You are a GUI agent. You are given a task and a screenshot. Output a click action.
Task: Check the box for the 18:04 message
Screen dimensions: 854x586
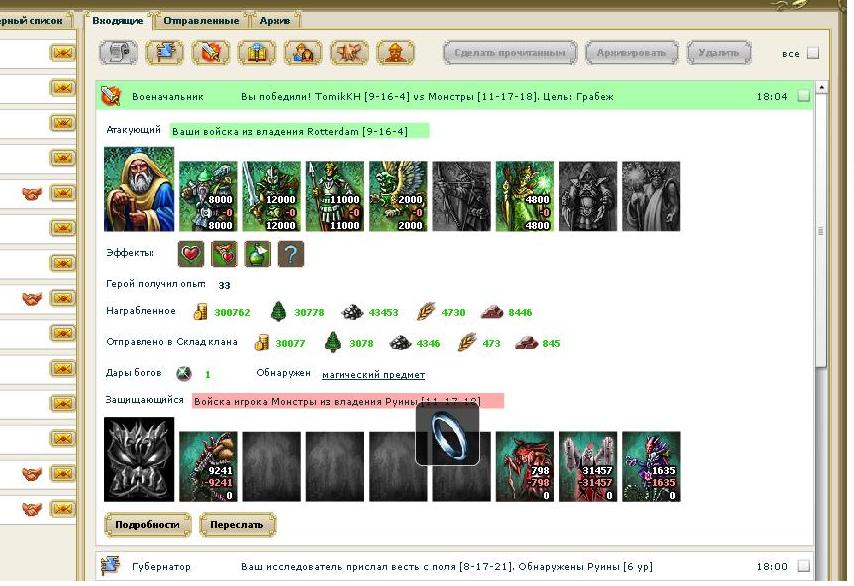[x=803, y=96]
